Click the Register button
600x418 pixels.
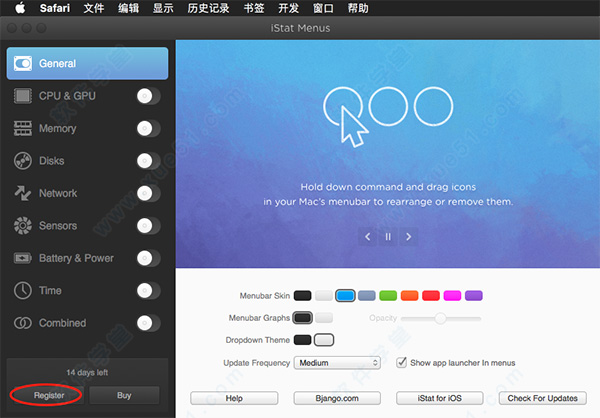tap(49, 395)
